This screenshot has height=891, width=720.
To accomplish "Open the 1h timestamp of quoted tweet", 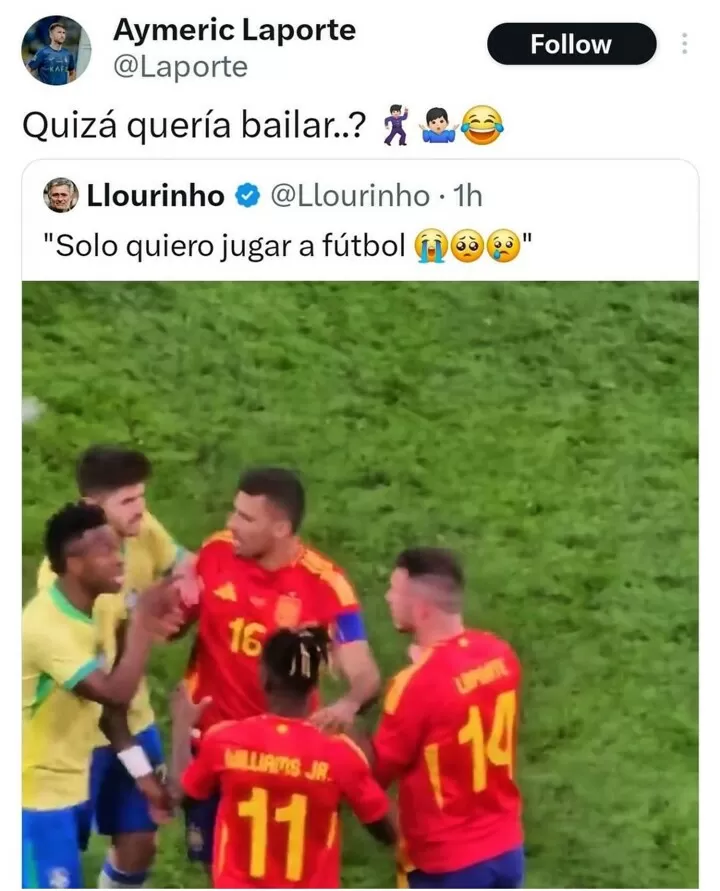I will point(467,196).
